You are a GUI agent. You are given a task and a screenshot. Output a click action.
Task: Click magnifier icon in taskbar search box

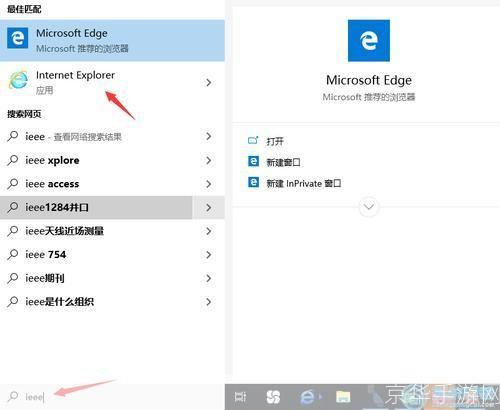13,396
